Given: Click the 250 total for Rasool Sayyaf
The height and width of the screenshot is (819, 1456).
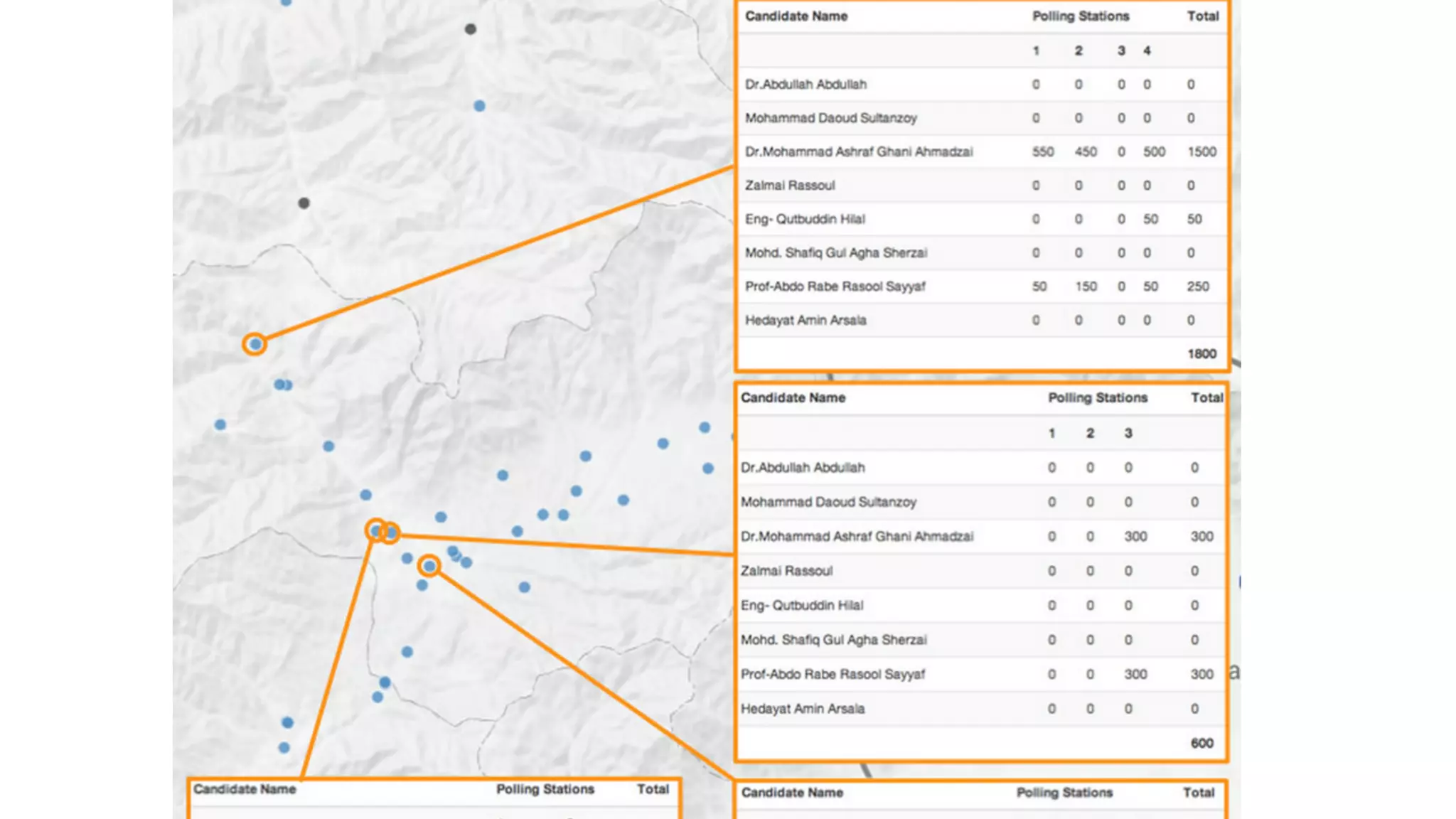Looking at the screenshot, I should click(1197, 287).
